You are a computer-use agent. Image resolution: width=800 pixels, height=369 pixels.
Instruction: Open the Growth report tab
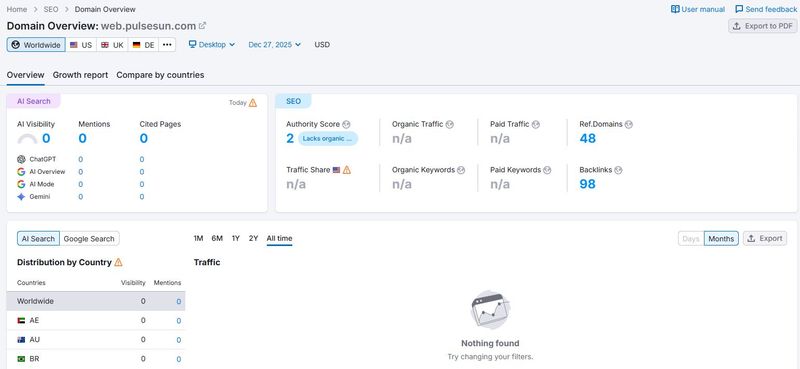click(80, 75)
